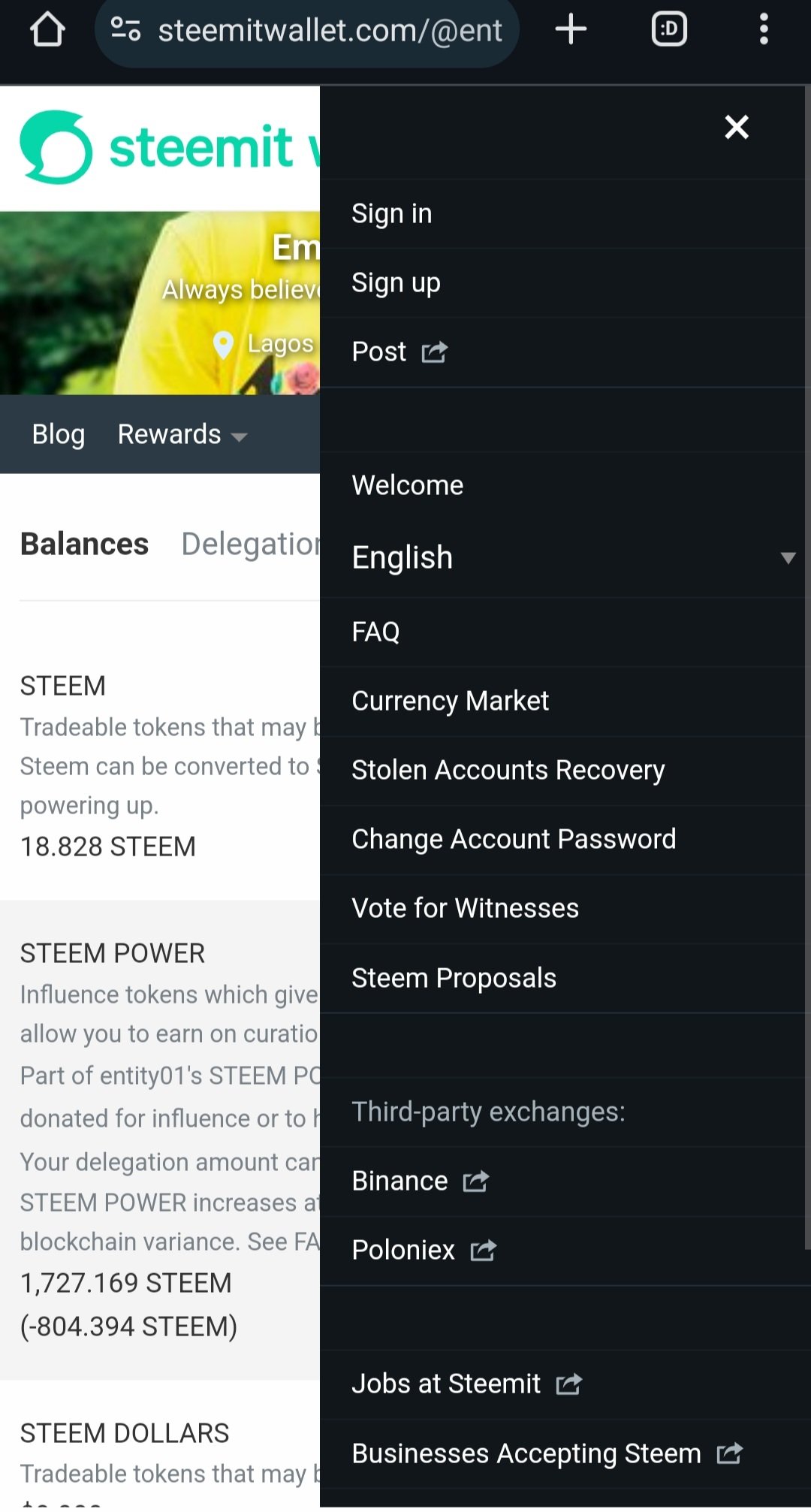Open a new tab with plus icon
Screen dimensions: 811x1512
[571, 29]
